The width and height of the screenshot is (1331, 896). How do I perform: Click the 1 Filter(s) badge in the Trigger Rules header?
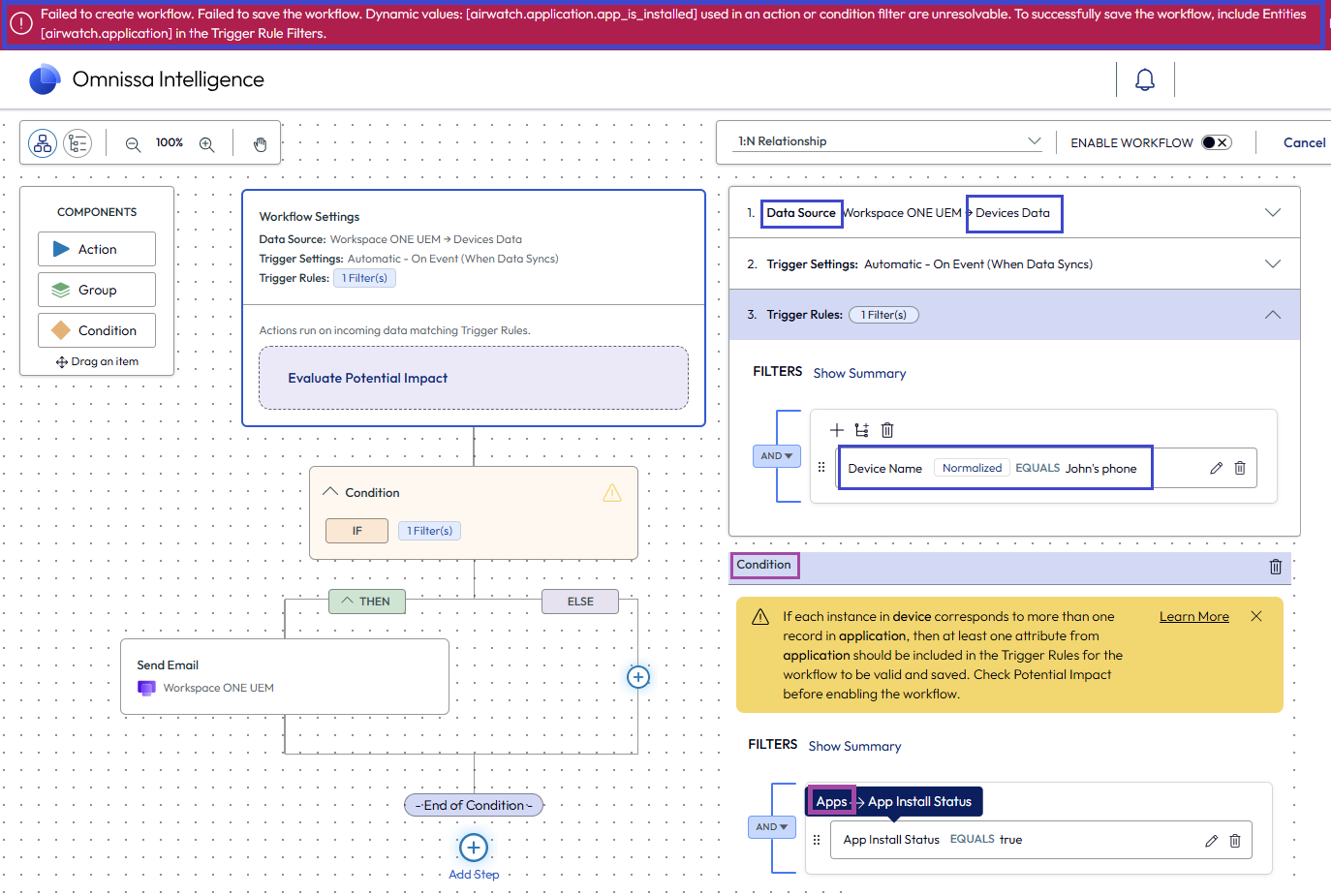pos(883,315)
